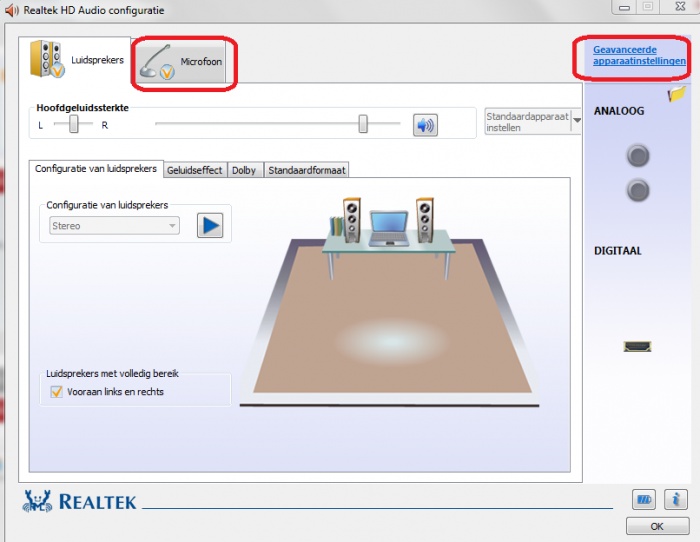The image size is (700, 542).
Task: Expand the Stereo configuration dropdown
Action: click(x=114, y=225)
